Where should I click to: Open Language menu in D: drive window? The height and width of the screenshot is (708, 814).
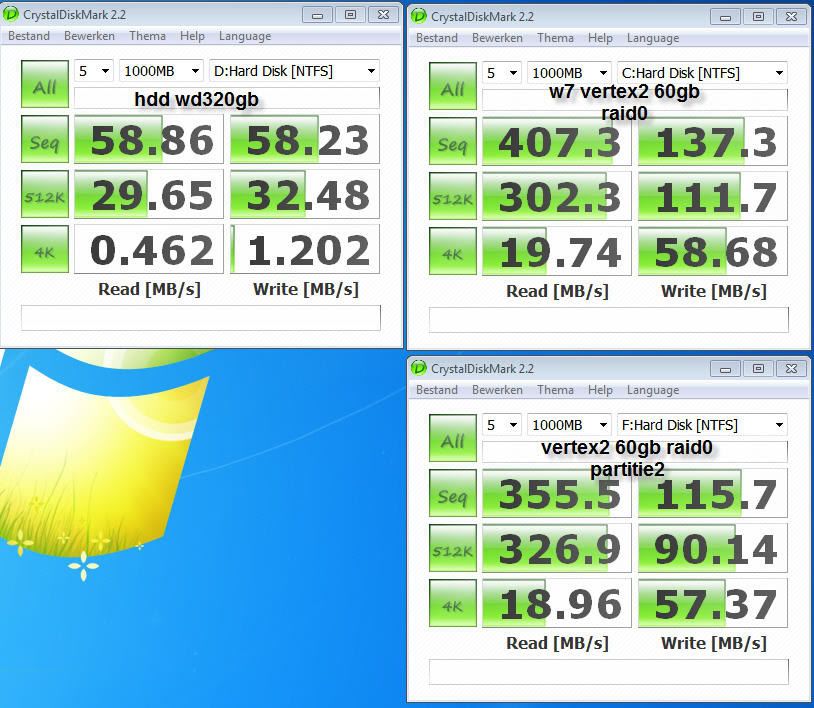tap(245, 36)
